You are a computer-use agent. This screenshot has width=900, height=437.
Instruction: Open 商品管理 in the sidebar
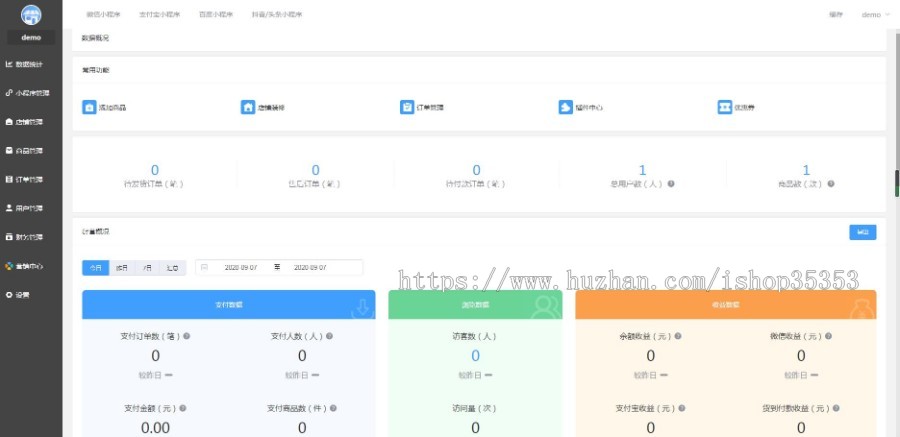(24, 150)
